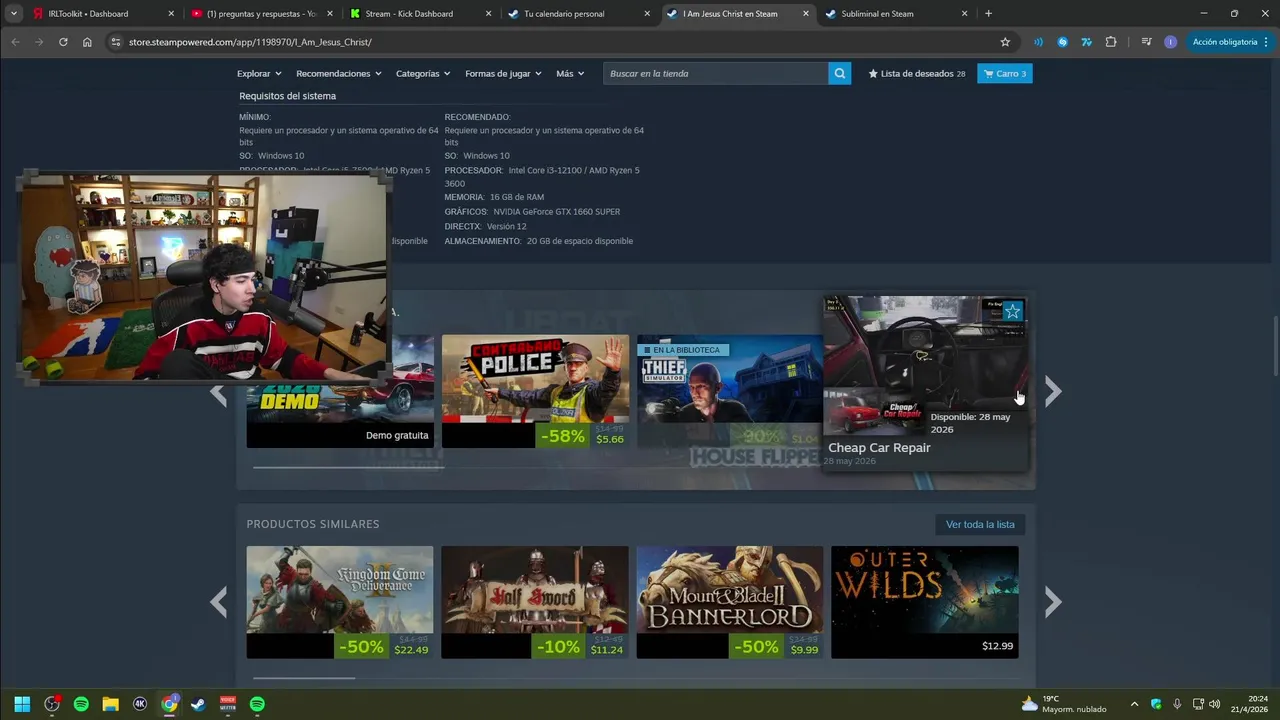This screenshot has width=1280, height=720.
Task: Show next recommended games right arrow
Action: (x=1052, y=392)
